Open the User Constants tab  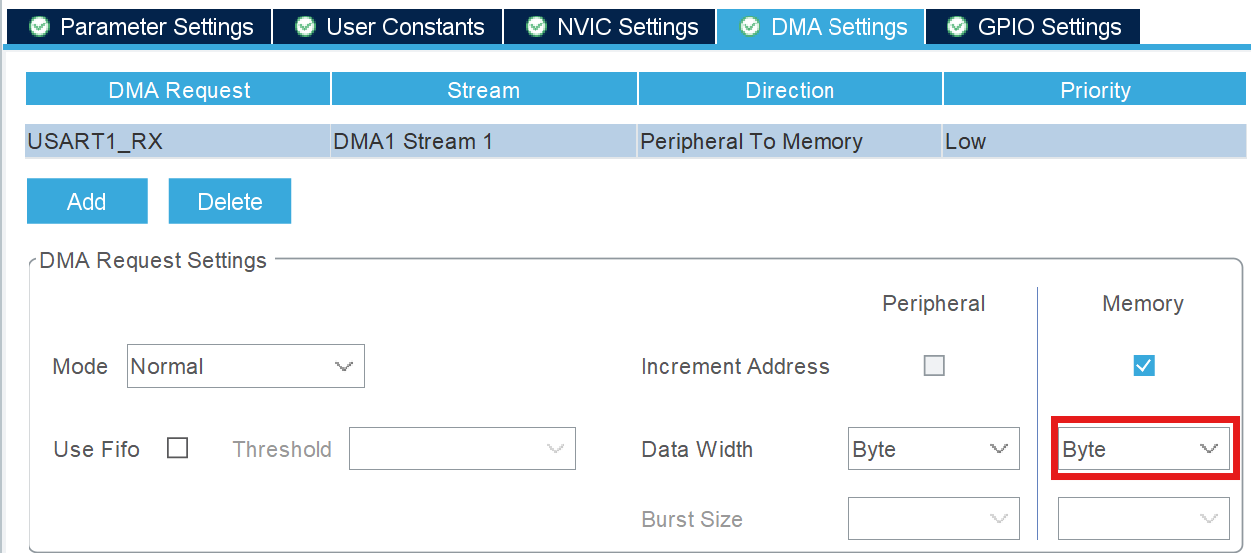coord(387,27)
